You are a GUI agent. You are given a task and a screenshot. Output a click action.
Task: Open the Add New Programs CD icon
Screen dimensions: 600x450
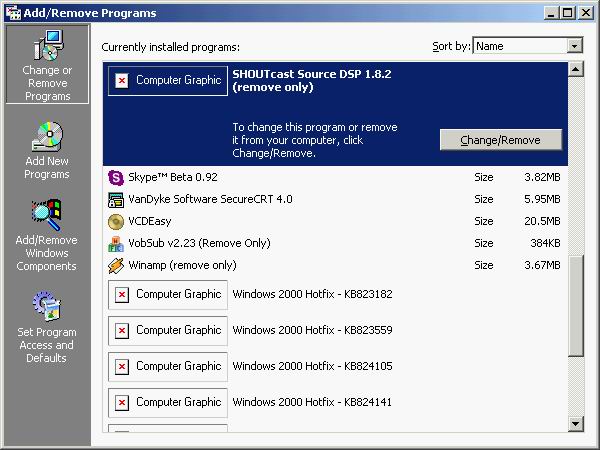[47, 137]
